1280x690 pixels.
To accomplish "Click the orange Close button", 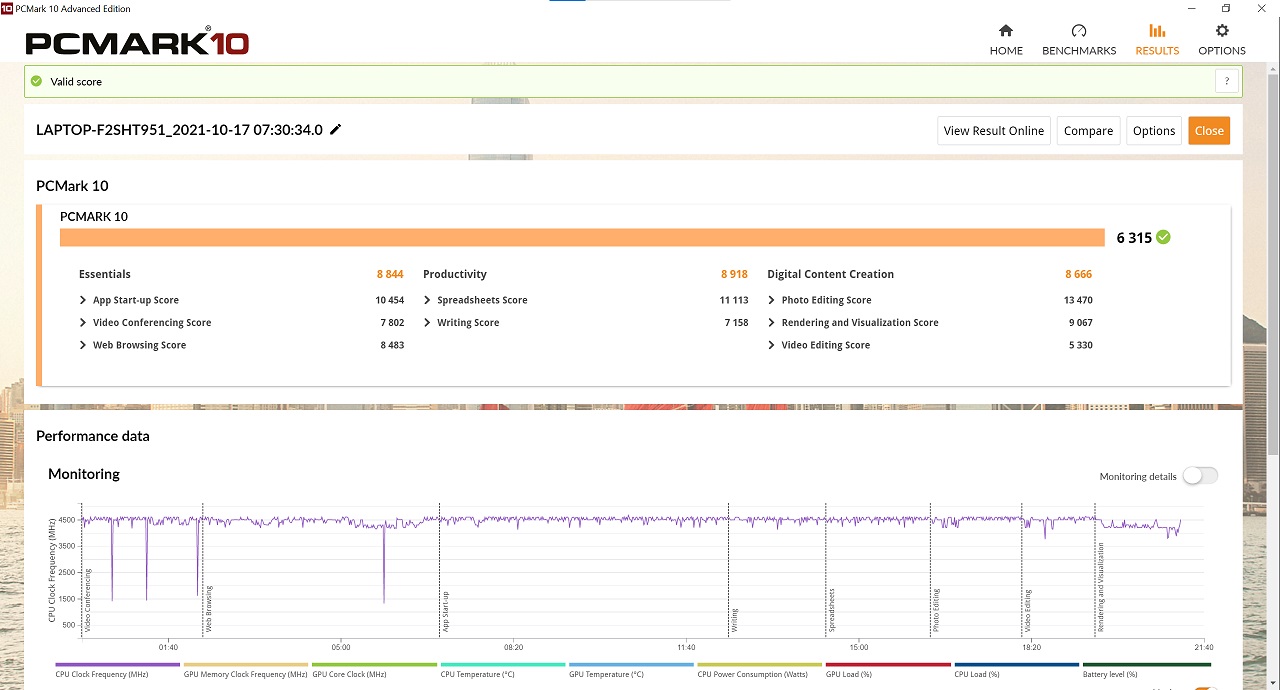I will tap(1208, 131).
